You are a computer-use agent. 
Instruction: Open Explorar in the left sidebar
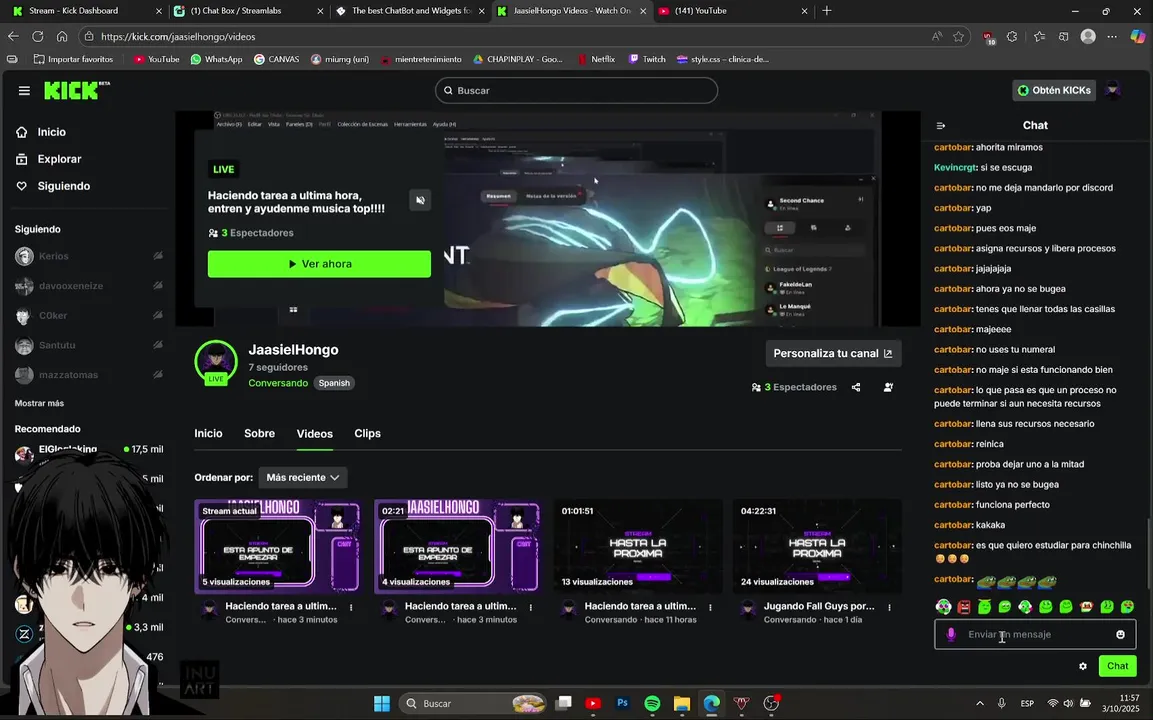49,159
